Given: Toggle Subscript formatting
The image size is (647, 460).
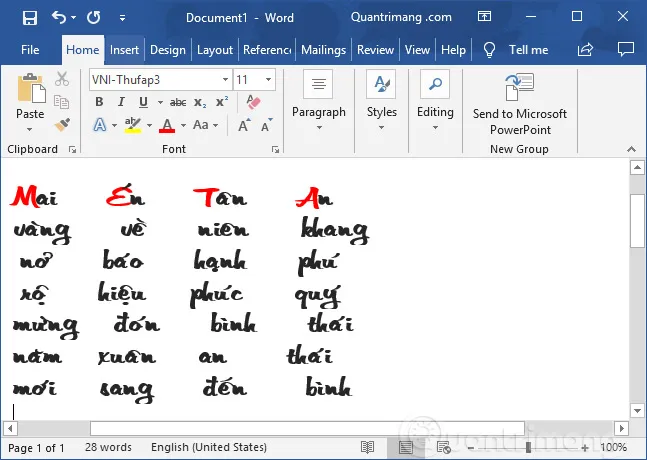Looking at the screenshot, I should (200, 103).
